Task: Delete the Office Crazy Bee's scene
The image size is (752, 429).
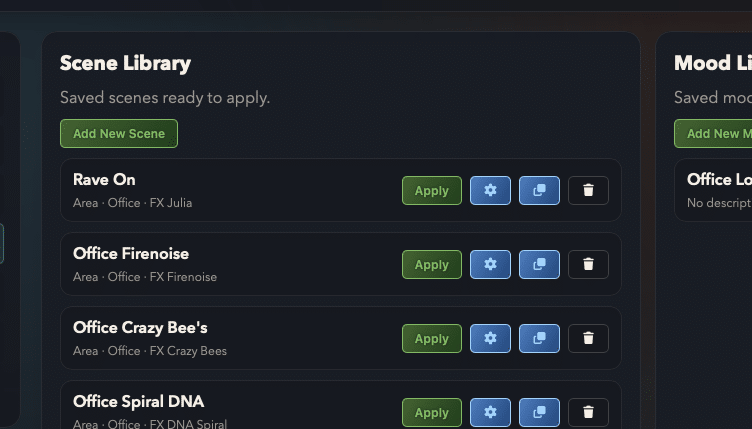Action: [x=588, y=338]
